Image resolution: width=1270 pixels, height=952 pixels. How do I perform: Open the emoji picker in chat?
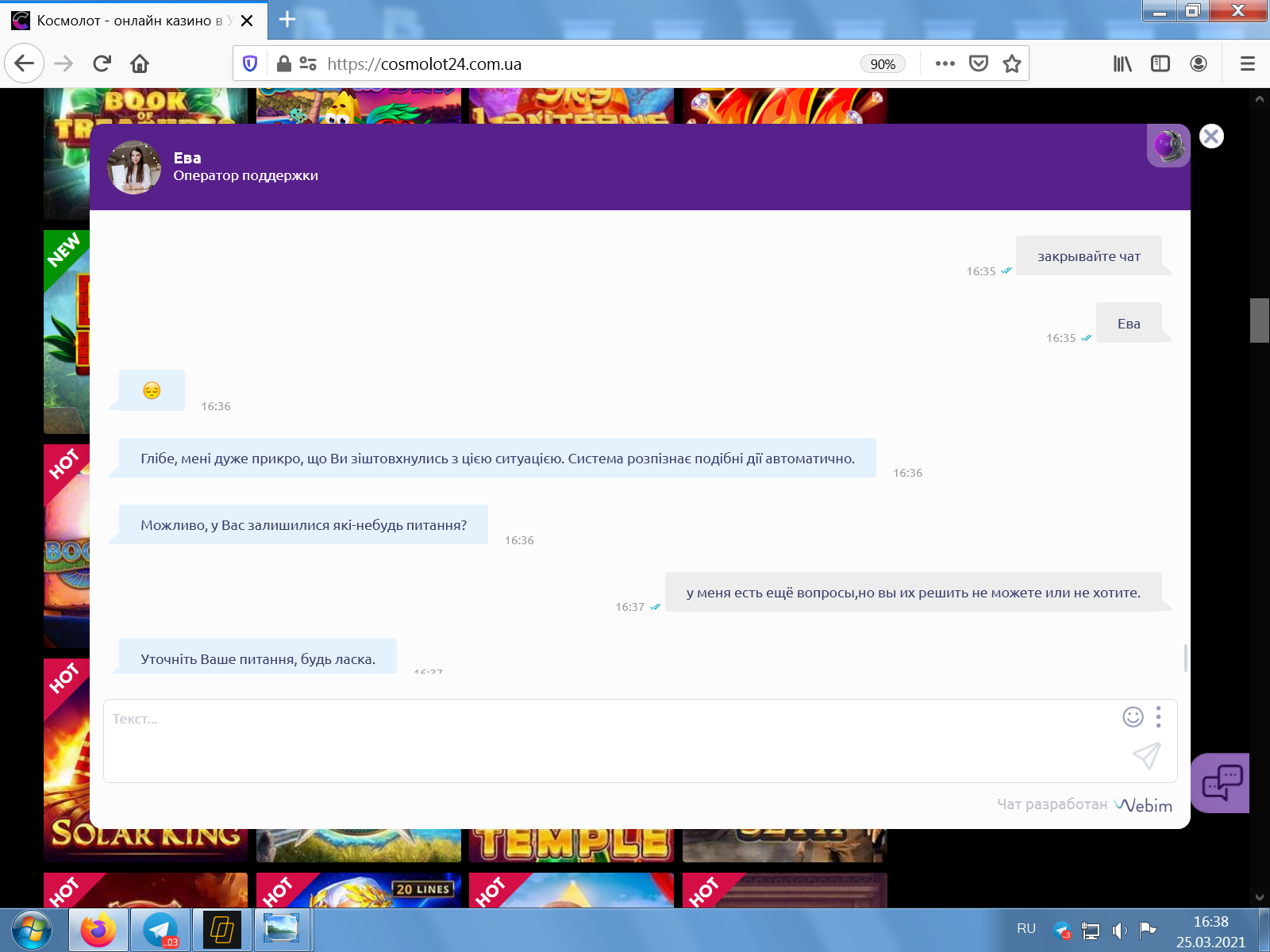[x=1133, y=716]
